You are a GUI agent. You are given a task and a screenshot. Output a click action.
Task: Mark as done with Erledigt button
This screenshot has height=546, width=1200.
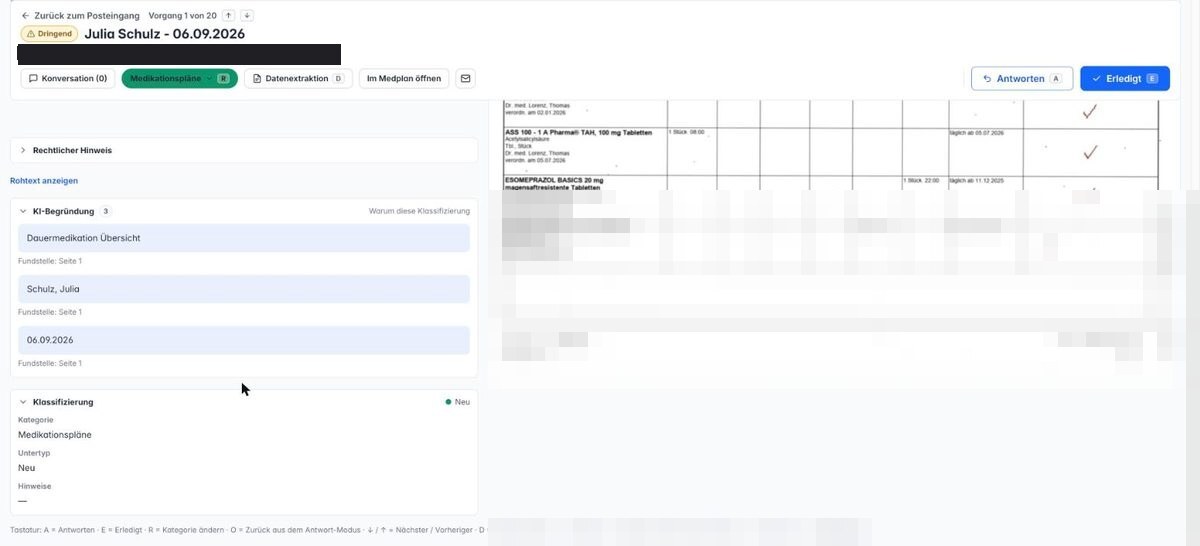point(1125,78)
